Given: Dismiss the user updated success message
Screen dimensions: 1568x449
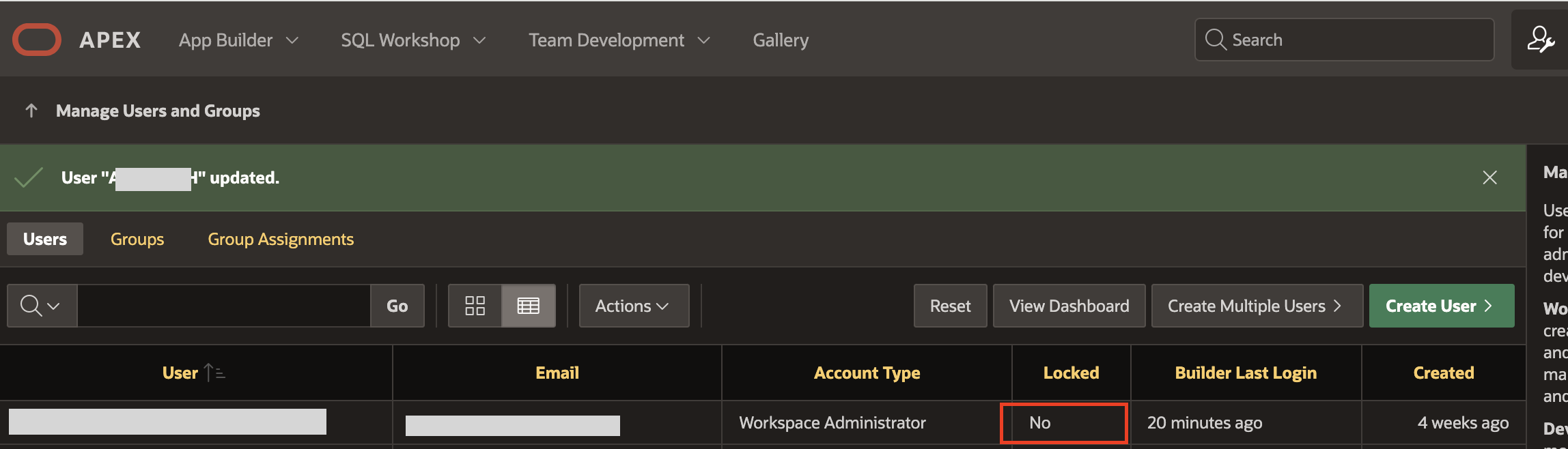Looking at the screenshot, I should click(x=1490, y=177).
